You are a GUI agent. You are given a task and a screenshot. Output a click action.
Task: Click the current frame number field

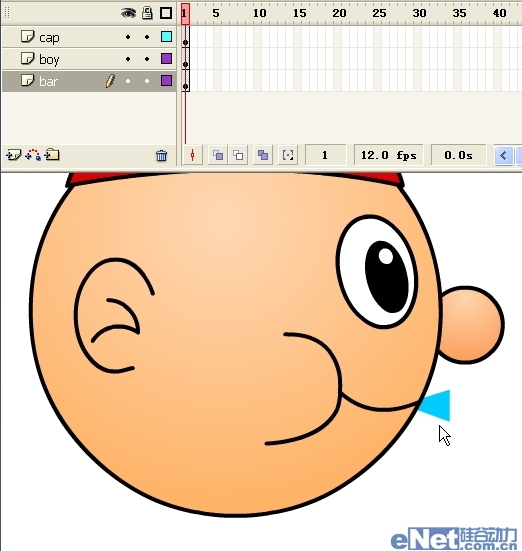coord(325,155)
